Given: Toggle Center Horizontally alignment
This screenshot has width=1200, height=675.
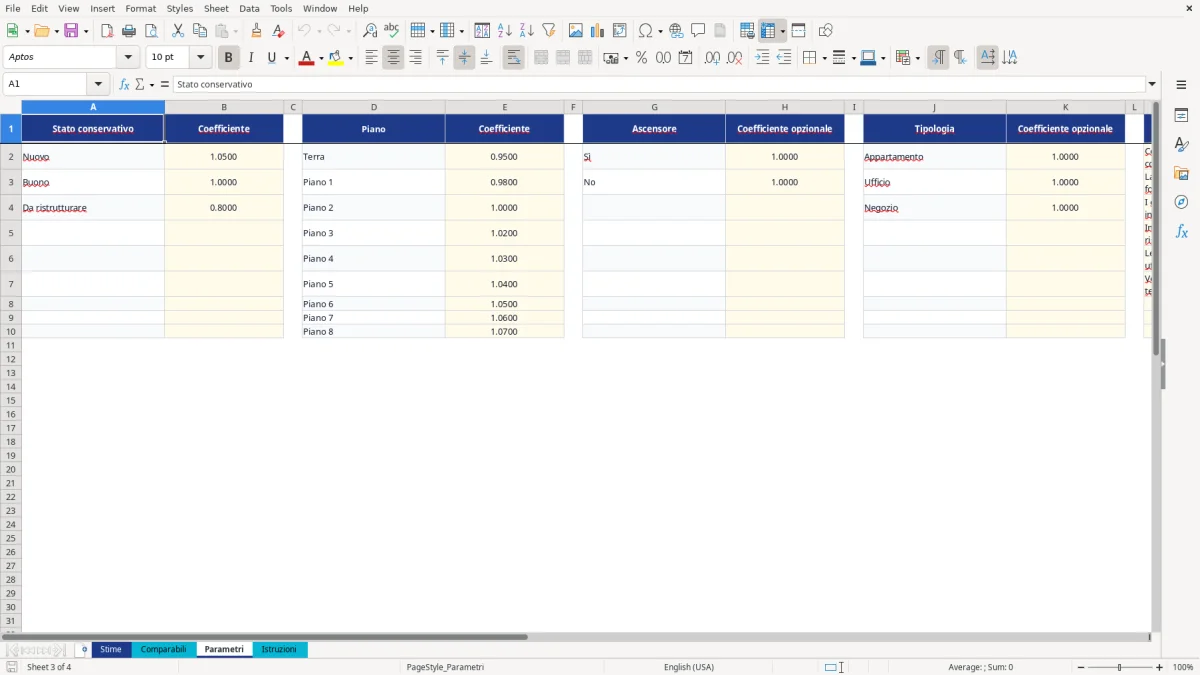Looking at the screenshot, I should [393, 58].
